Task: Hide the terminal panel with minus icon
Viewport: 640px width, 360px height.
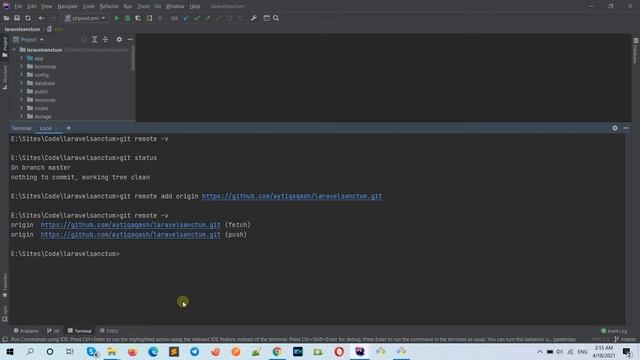Action: pyautogui.click(x=626, y=128)
